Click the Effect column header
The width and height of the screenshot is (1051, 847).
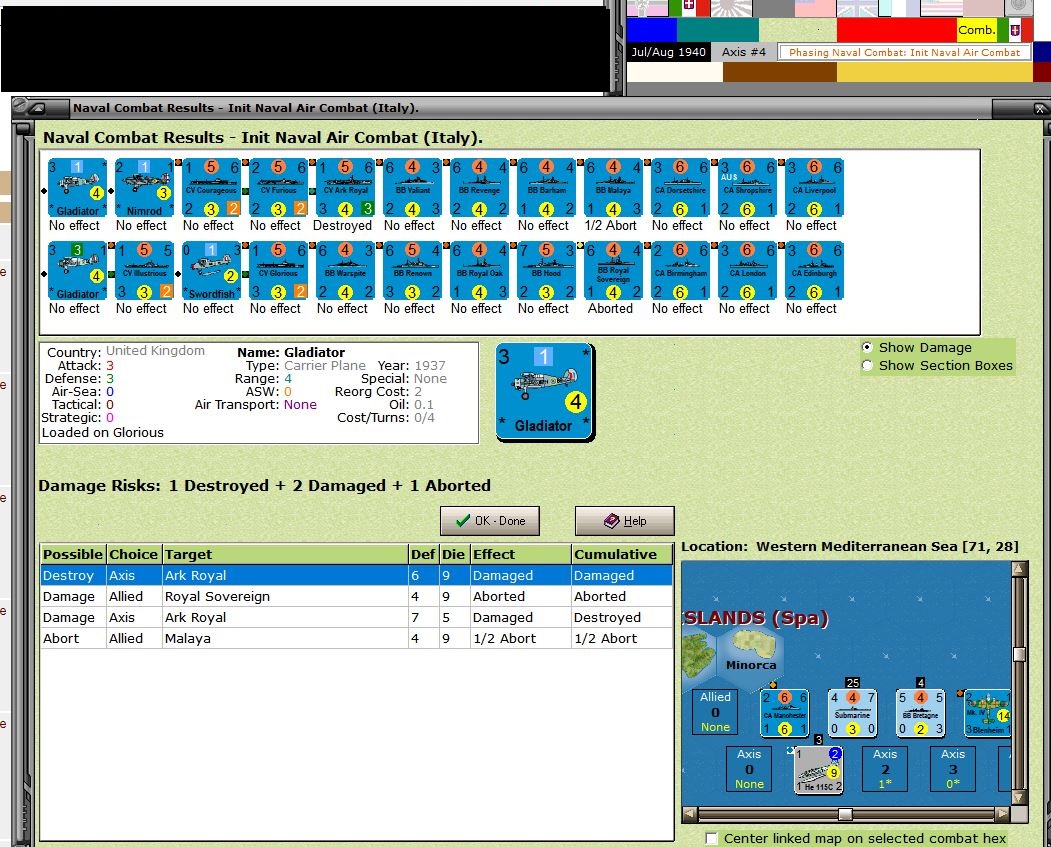pyautogui.click(x=521, y=554)
